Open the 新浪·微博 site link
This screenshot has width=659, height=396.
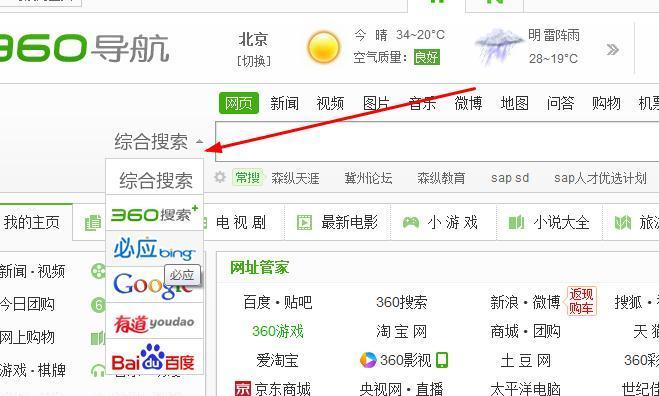pyautogui.click(x=525, y=302)
